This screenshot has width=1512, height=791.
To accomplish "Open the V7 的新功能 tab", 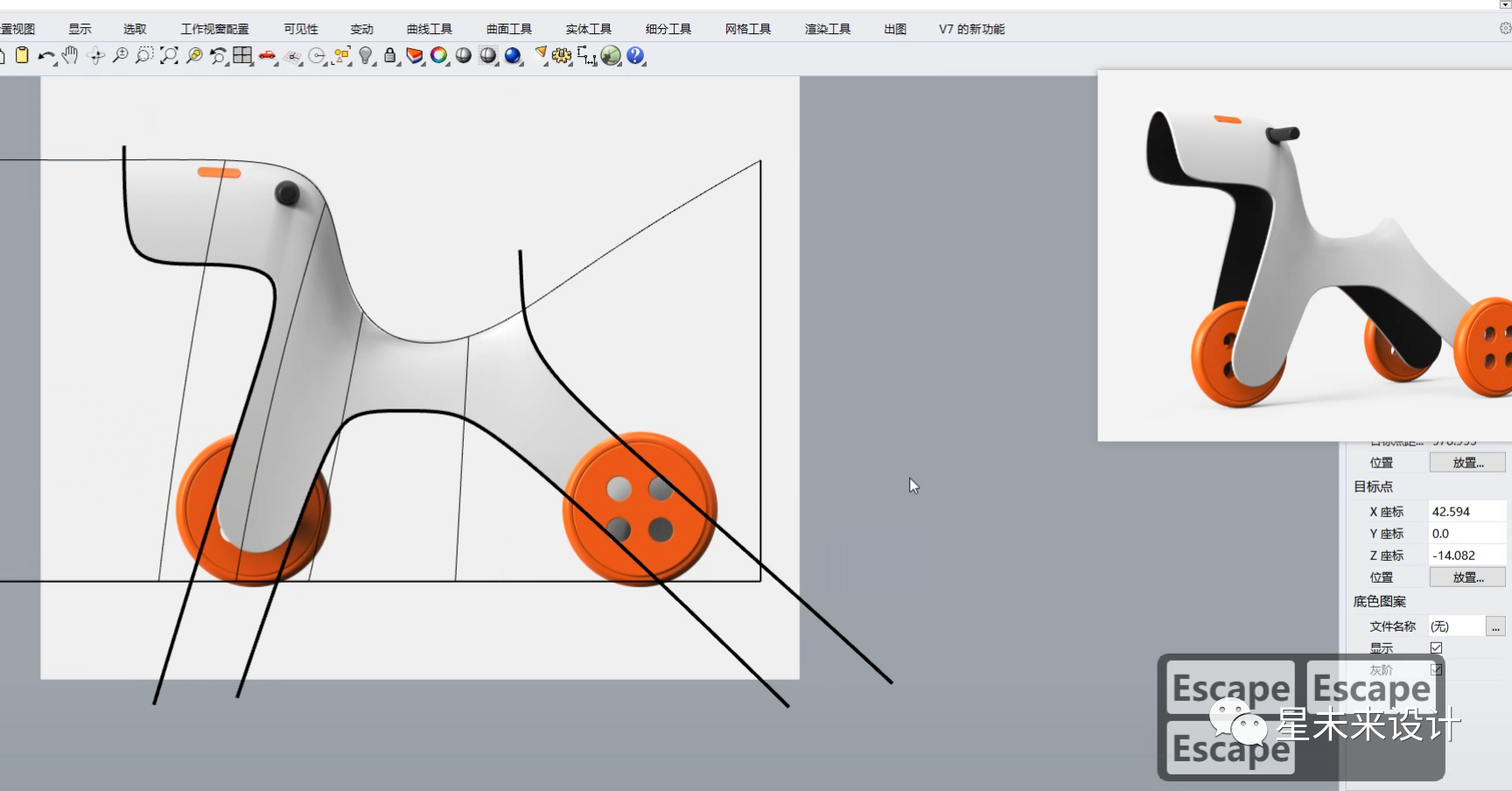I will [x=972, y=29].
